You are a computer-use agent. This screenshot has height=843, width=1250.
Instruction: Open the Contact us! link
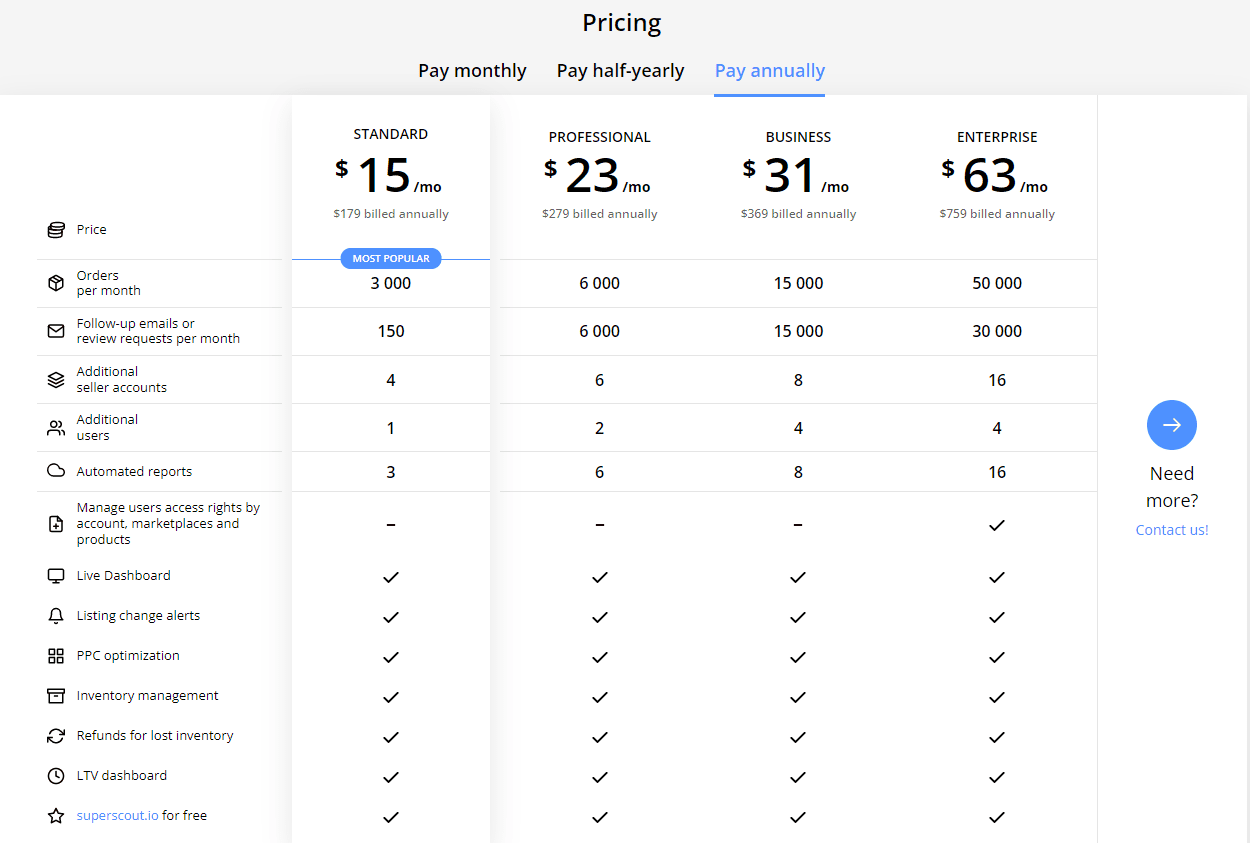coord(1172,530)
